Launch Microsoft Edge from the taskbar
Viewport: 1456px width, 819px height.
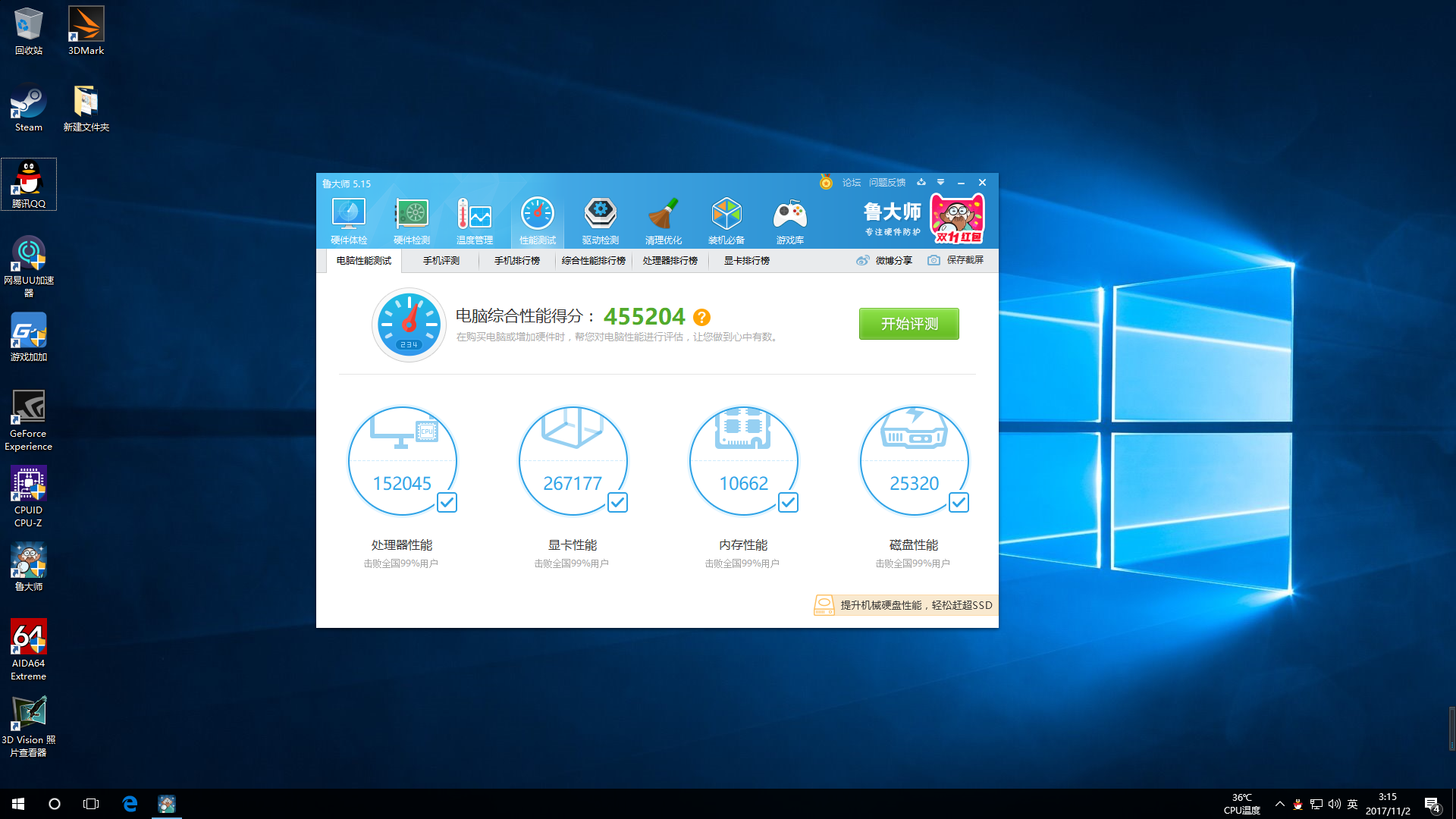pyautogui.click(x=130, y=804)
